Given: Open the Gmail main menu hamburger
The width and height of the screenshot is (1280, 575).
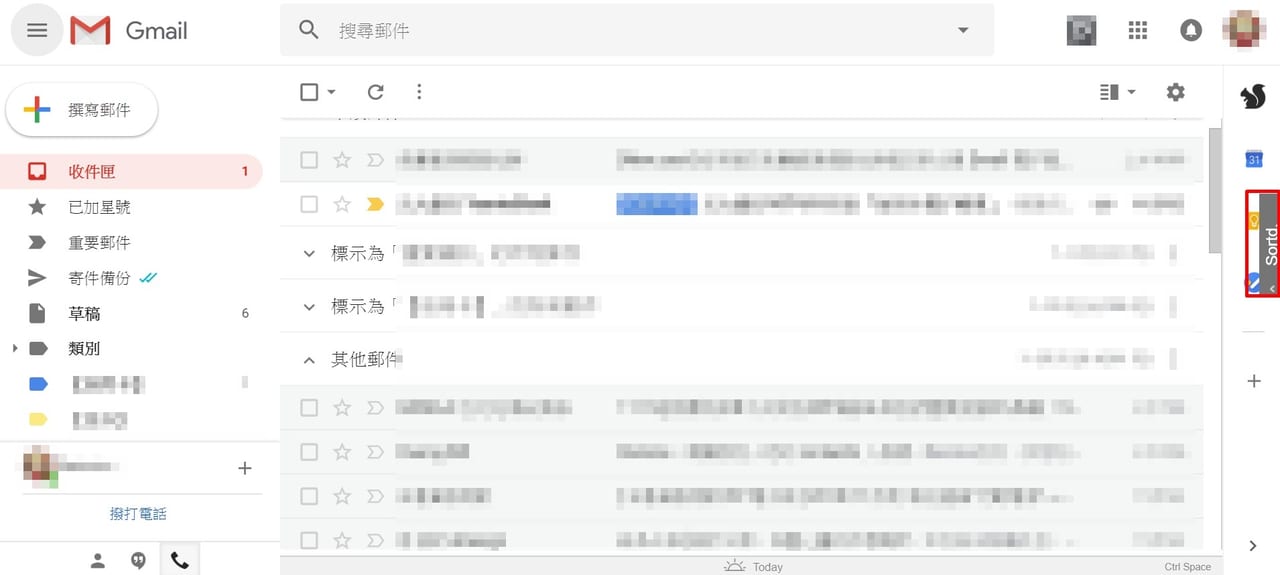Looking at the screenshot, I should [37, 30].
